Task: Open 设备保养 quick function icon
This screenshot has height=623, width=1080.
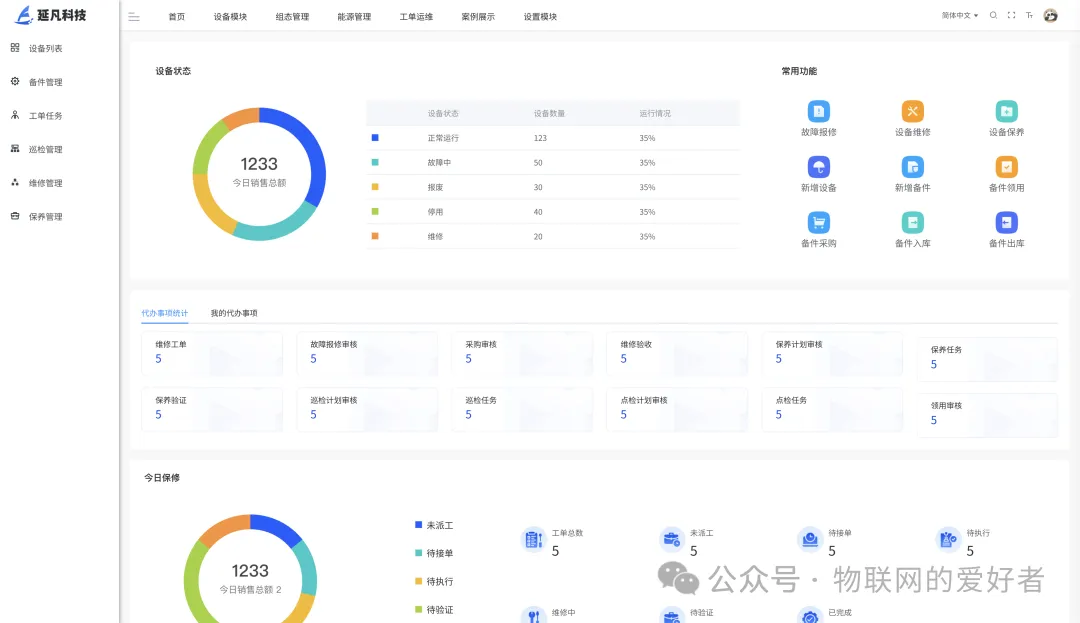Action: click(x=1006, y=111)
